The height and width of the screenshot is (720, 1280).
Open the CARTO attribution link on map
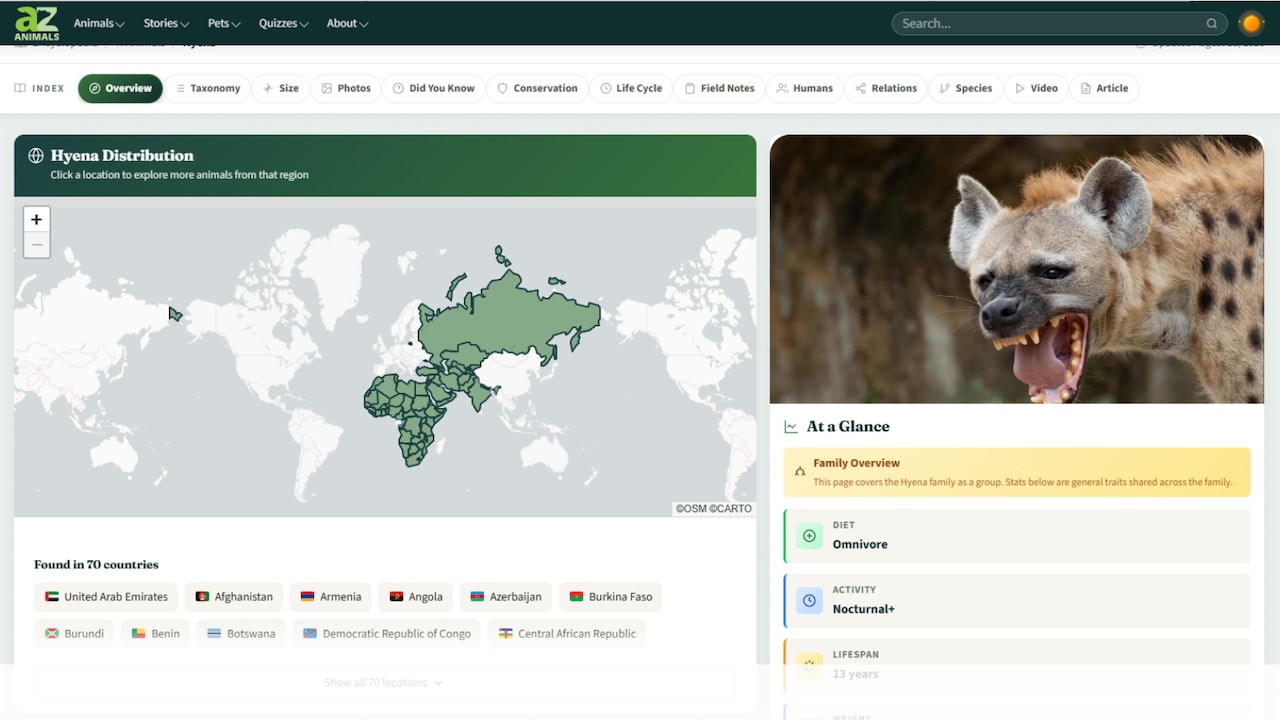[x=731, y=509]
